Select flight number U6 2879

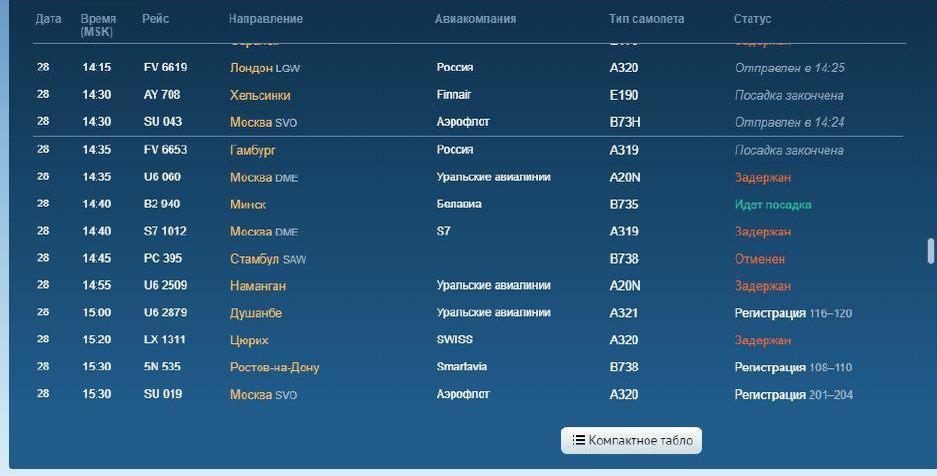tap(166, 312)
